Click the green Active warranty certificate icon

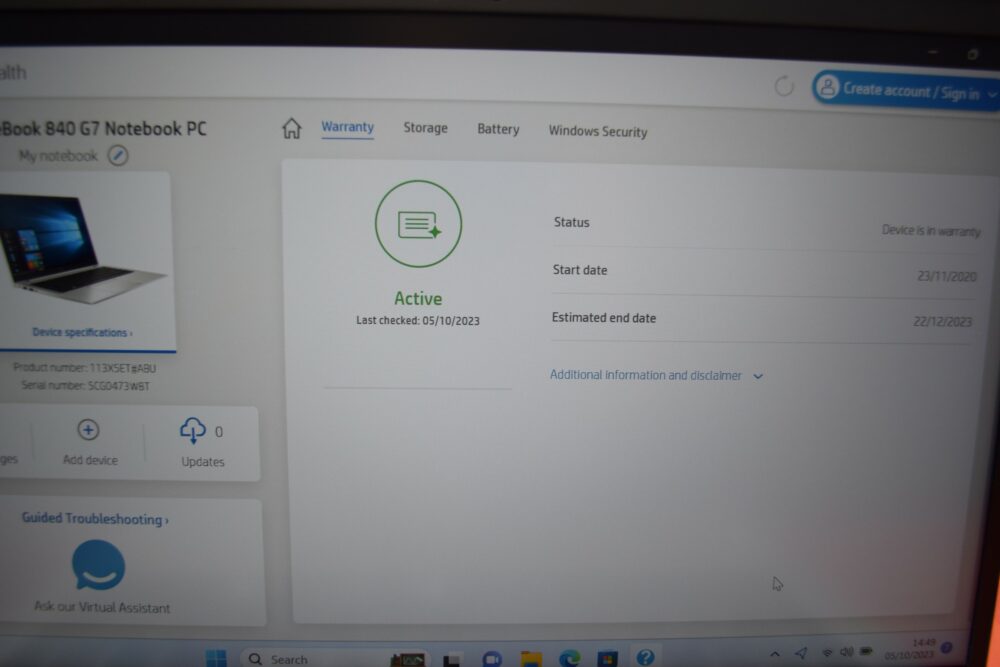(x=418, y=224)
